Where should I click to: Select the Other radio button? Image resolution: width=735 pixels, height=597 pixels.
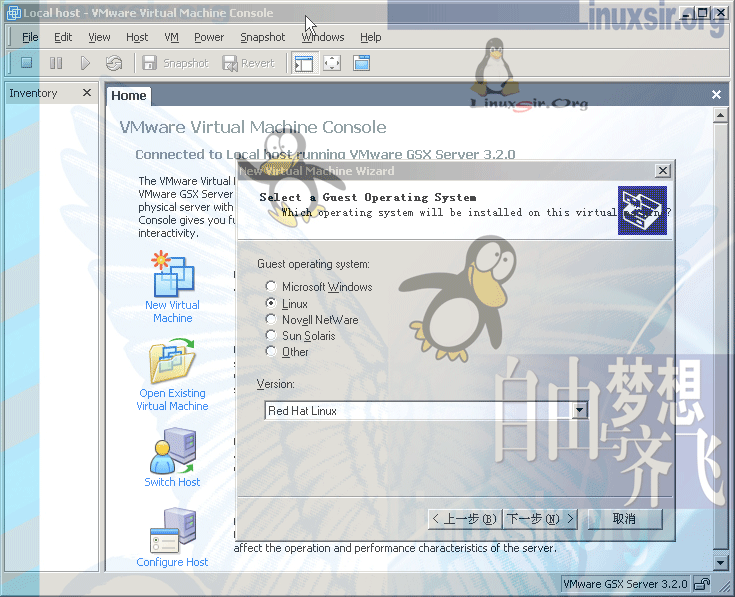(x=270, y=351)
